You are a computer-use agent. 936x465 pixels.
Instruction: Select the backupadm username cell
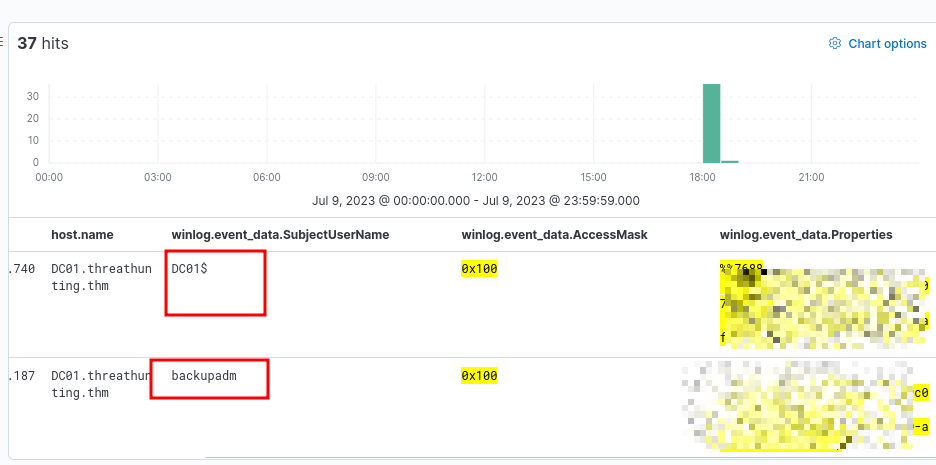click(203, 376)
